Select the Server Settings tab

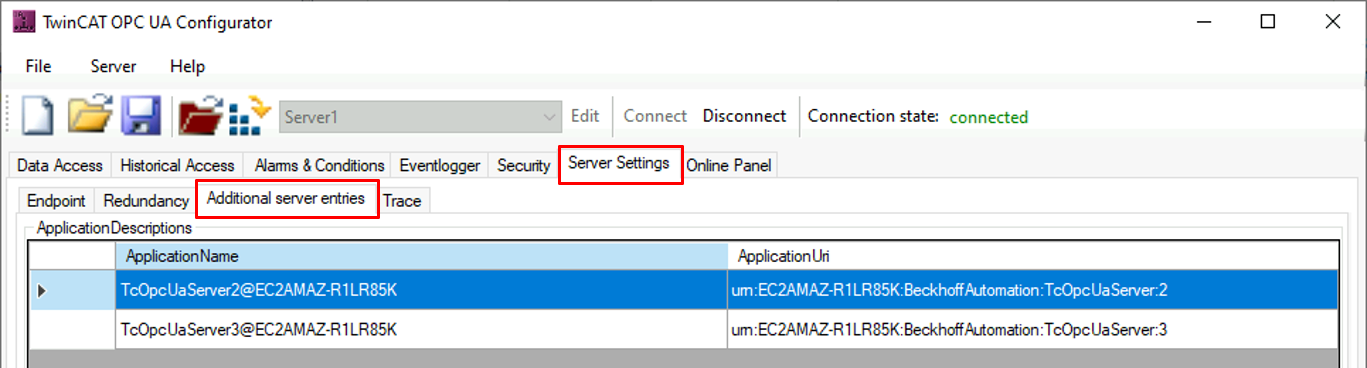(619, 163)
